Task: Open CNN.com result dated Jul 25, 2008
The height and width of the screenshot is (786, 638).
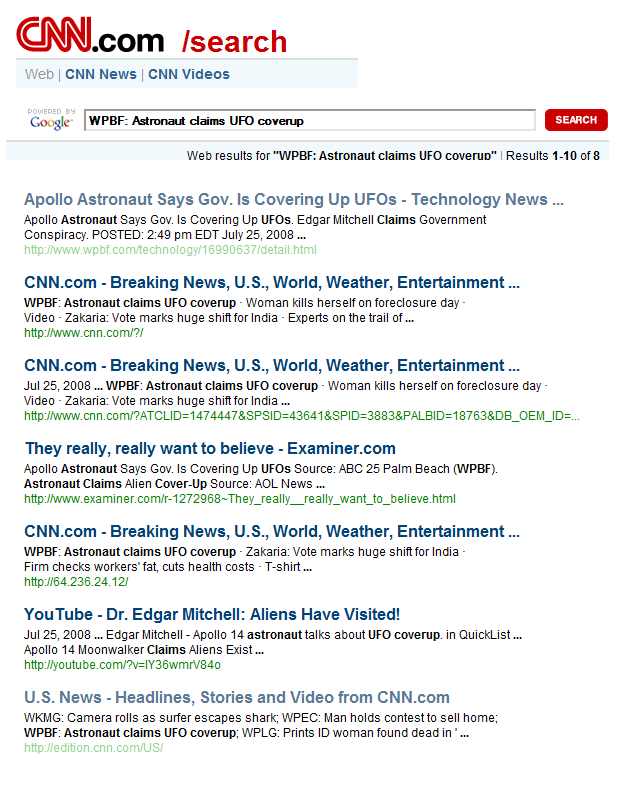Action: click(272, 365)
